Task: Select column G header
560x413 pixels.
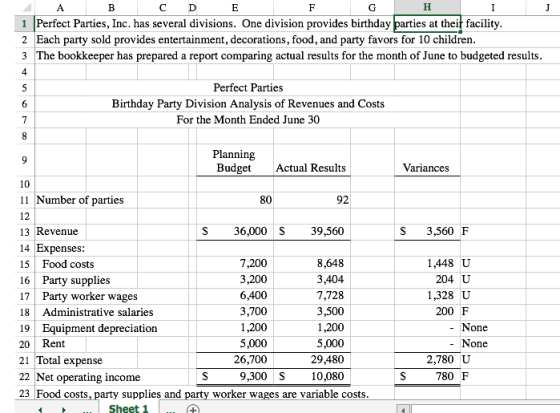Action: 372,8
